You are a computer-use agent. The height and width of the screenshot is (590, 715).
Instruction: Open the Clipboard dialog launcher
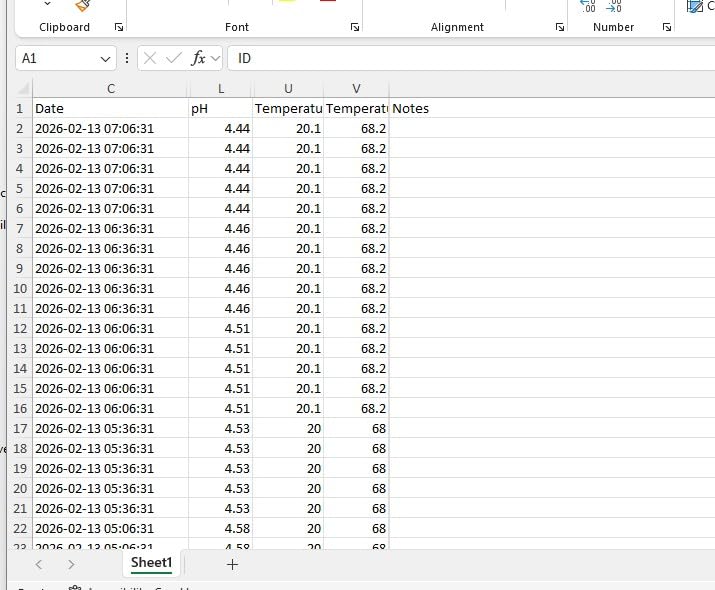(119, 27)
